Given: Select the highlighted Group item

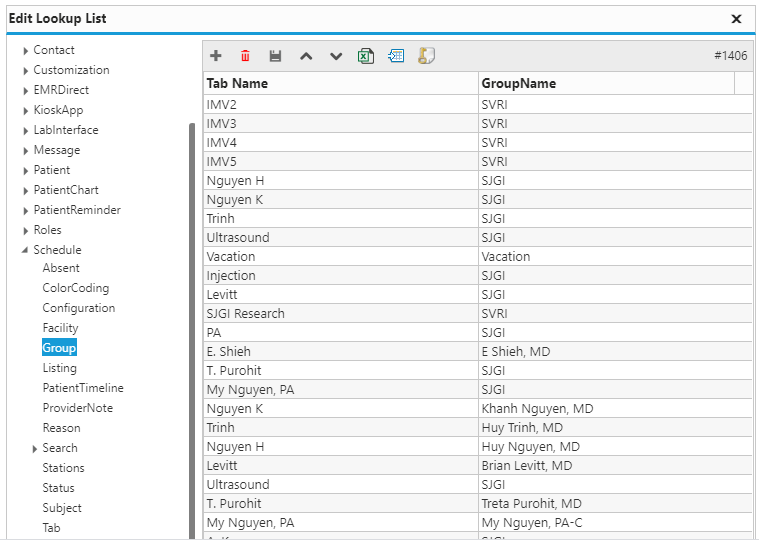Looking at the screenshot, I should point(59,348).
